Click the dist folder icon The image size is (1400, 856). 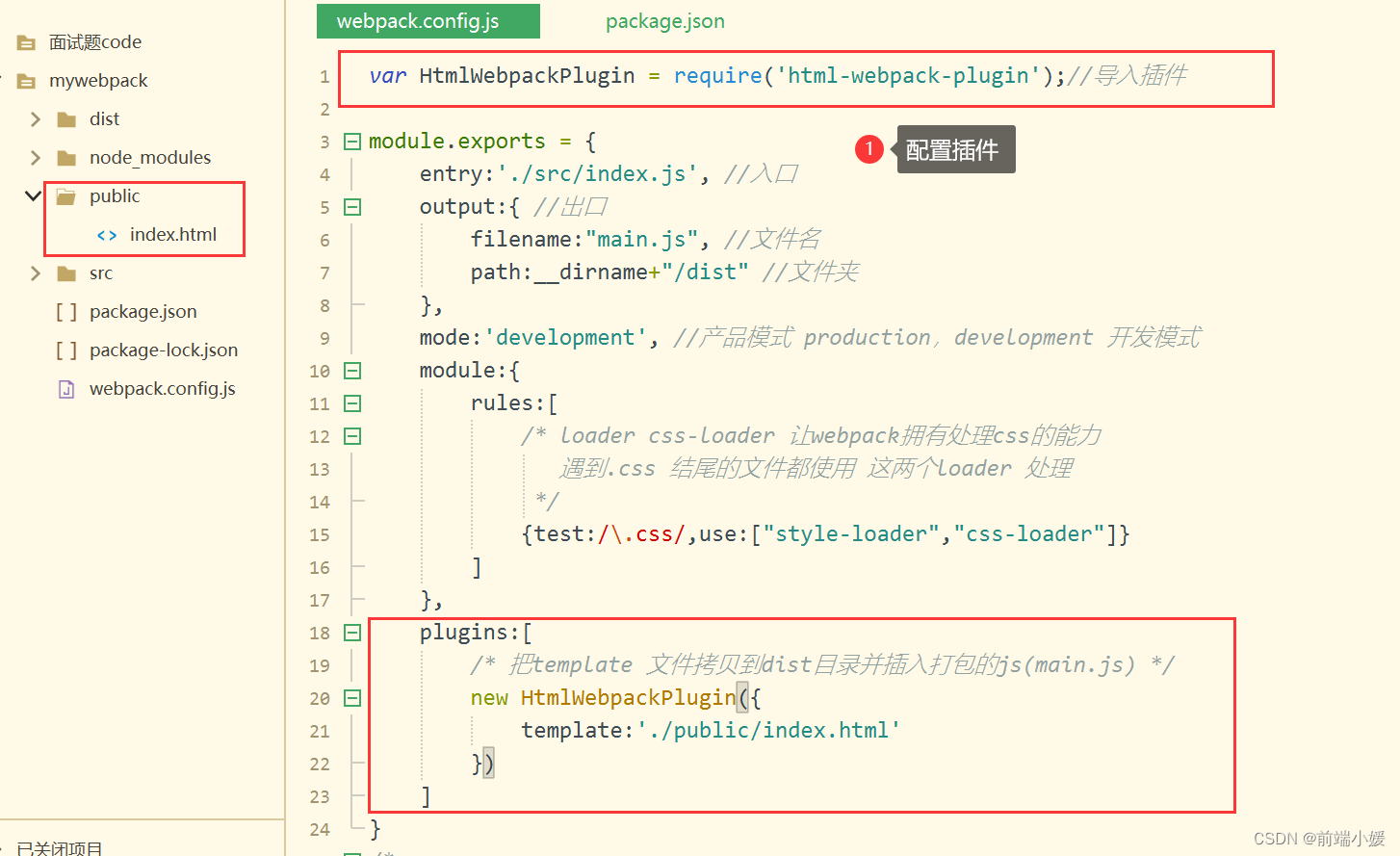click(66, 119)
